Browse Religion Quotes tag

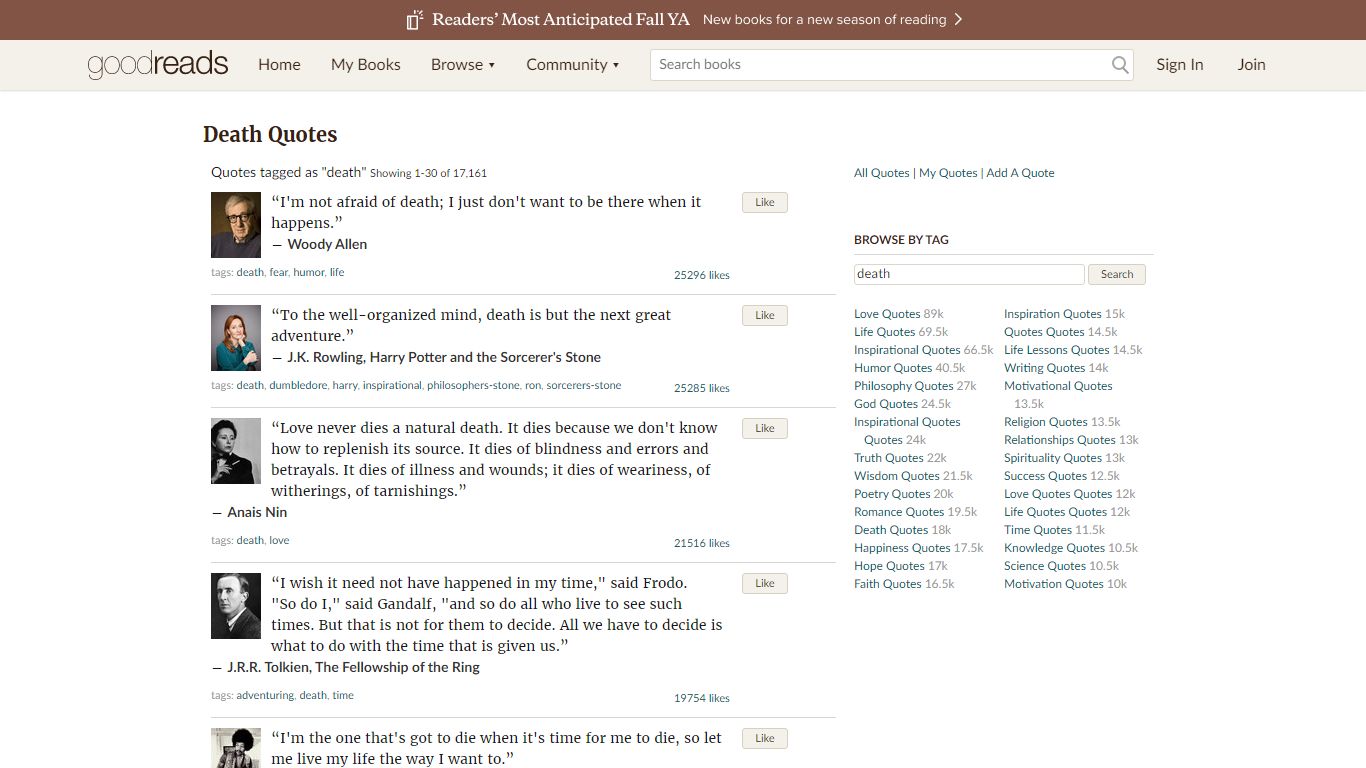click(1046, 422)
